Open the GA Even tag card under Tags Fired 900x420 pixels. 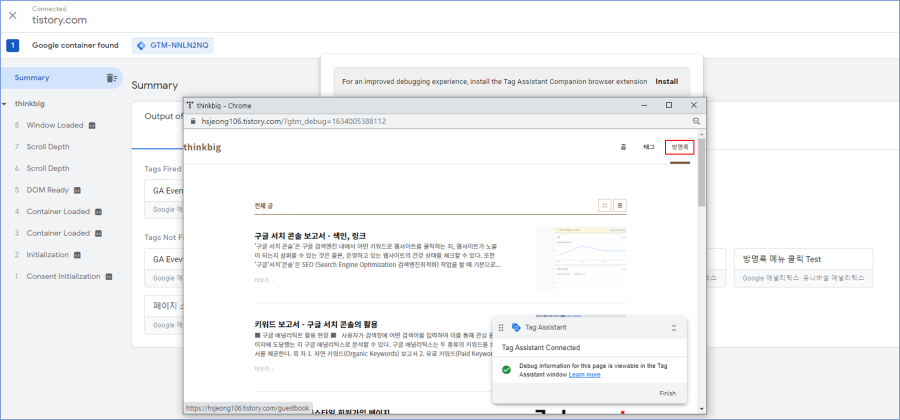(164, 199)
